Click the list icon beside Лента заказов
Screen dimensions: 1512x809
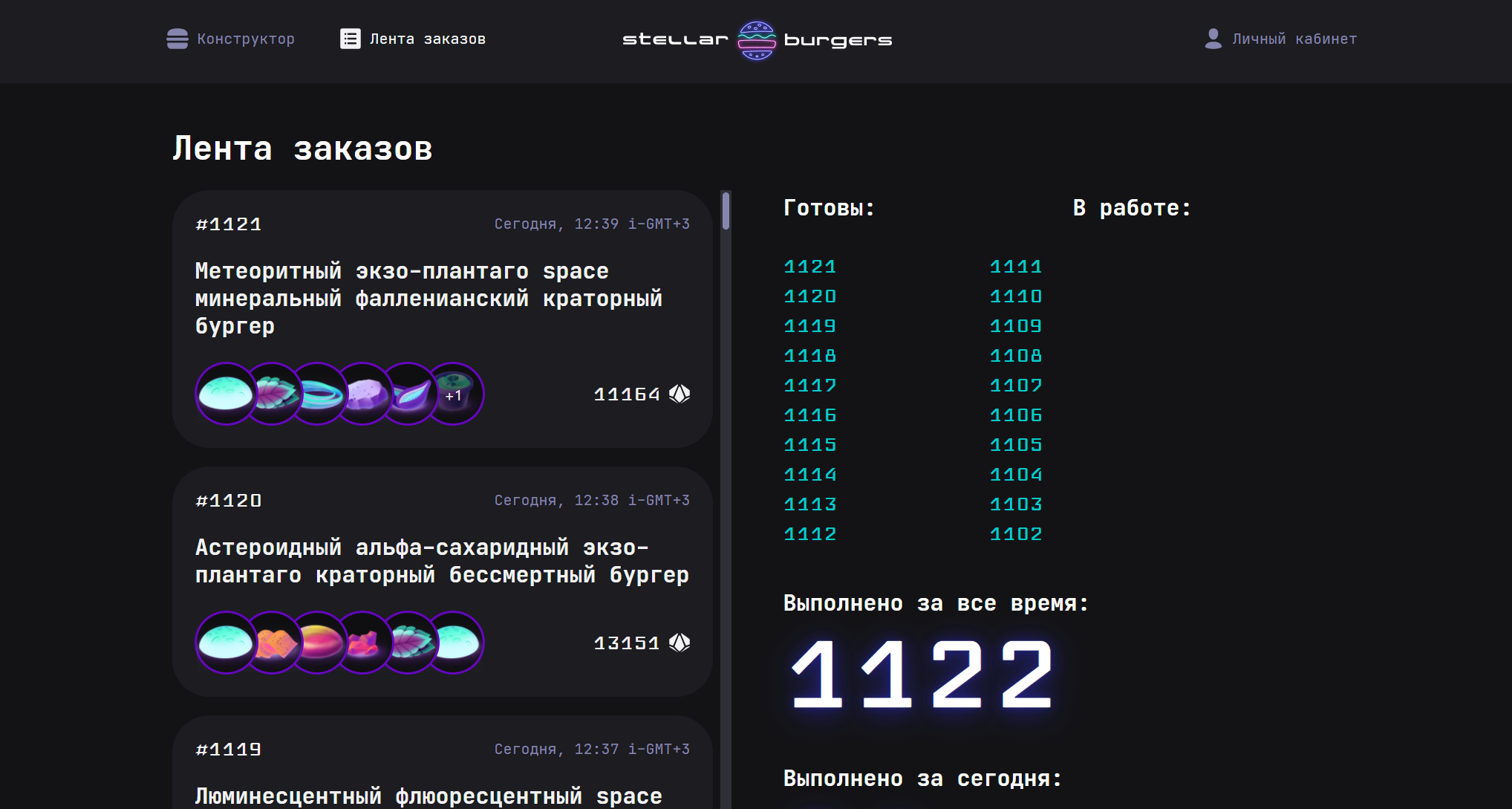(x=351, y=39)
